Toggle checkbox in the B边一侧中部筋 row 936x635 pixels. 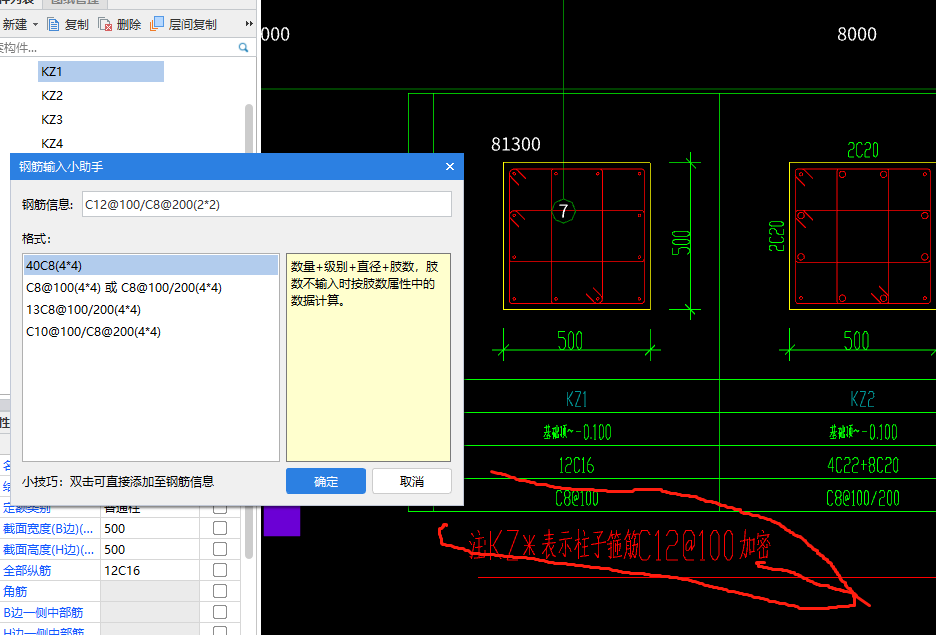(220, 612)
